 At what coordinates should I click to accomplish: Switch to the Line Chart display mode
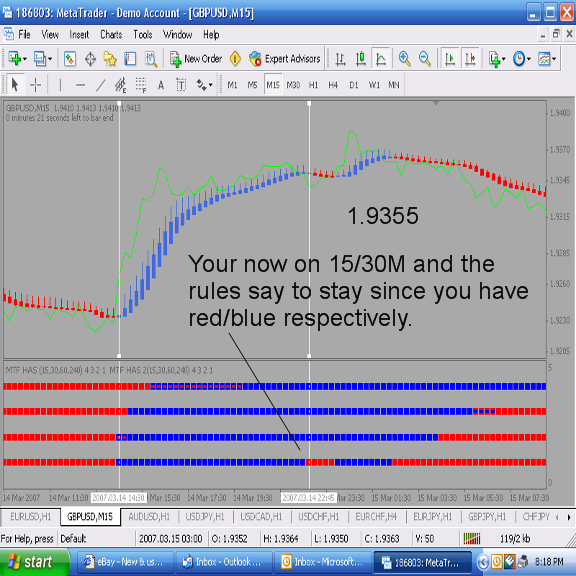[381, 59]
